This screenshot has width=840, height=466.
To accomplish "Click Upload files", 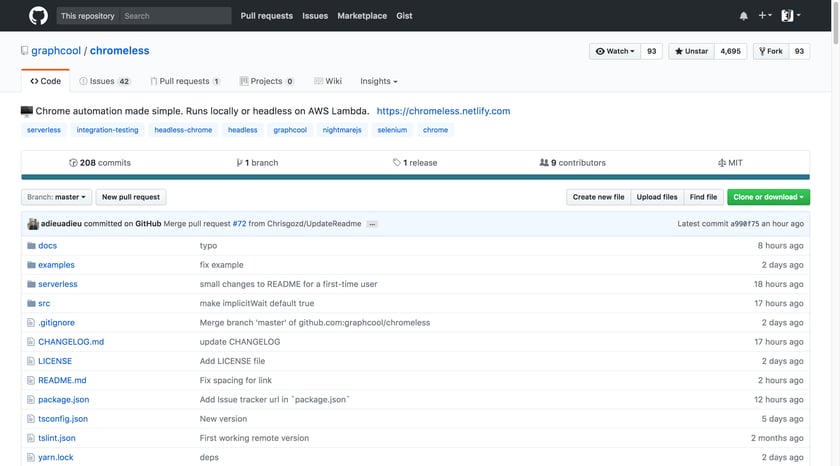I will pos(657,197).
